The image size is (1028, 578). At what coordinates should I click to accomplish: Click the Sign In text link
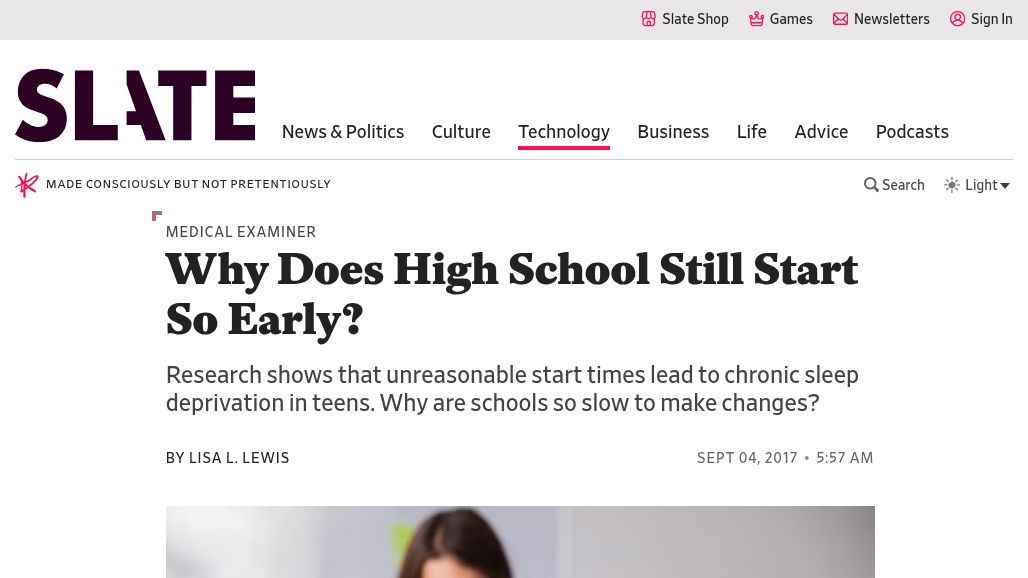992,19
